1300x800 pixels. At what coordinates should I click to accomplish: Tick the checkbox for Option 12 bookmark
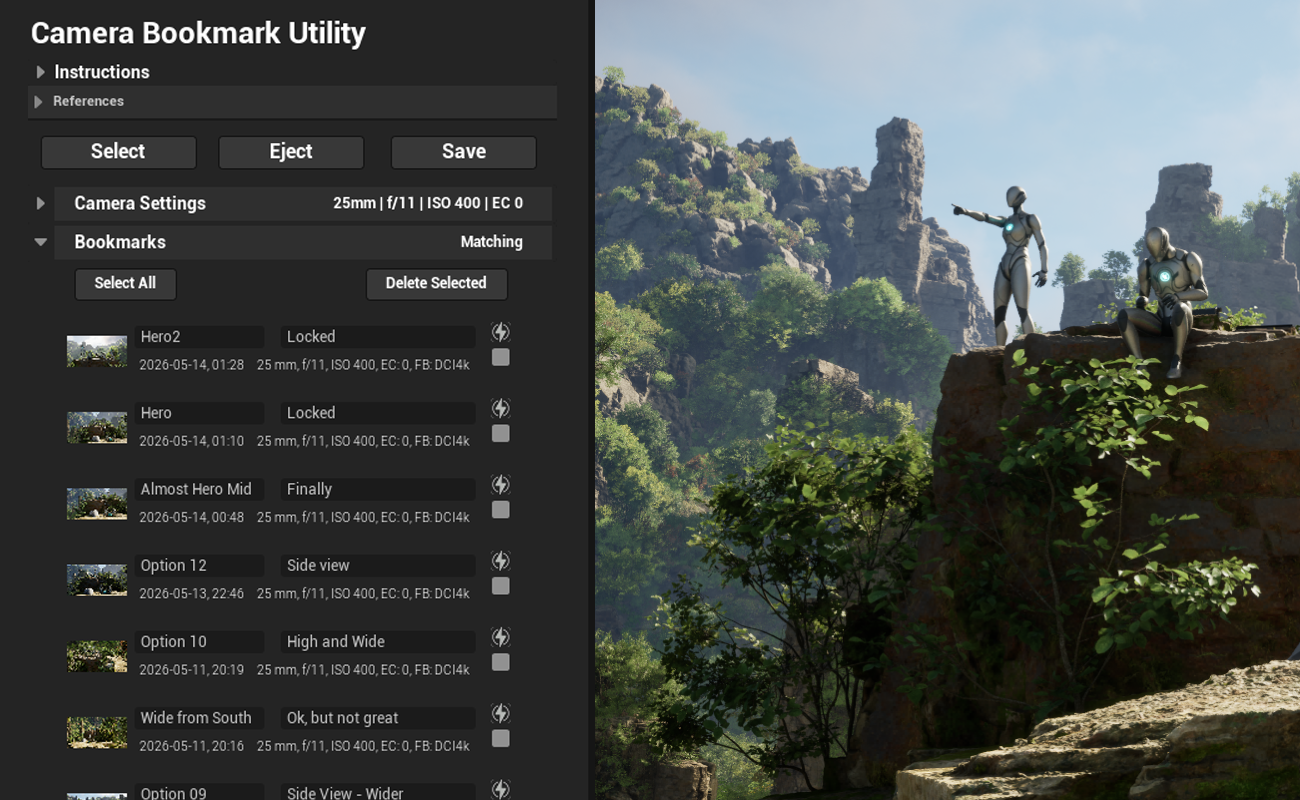pyautogui.click(x=501, y=586)
